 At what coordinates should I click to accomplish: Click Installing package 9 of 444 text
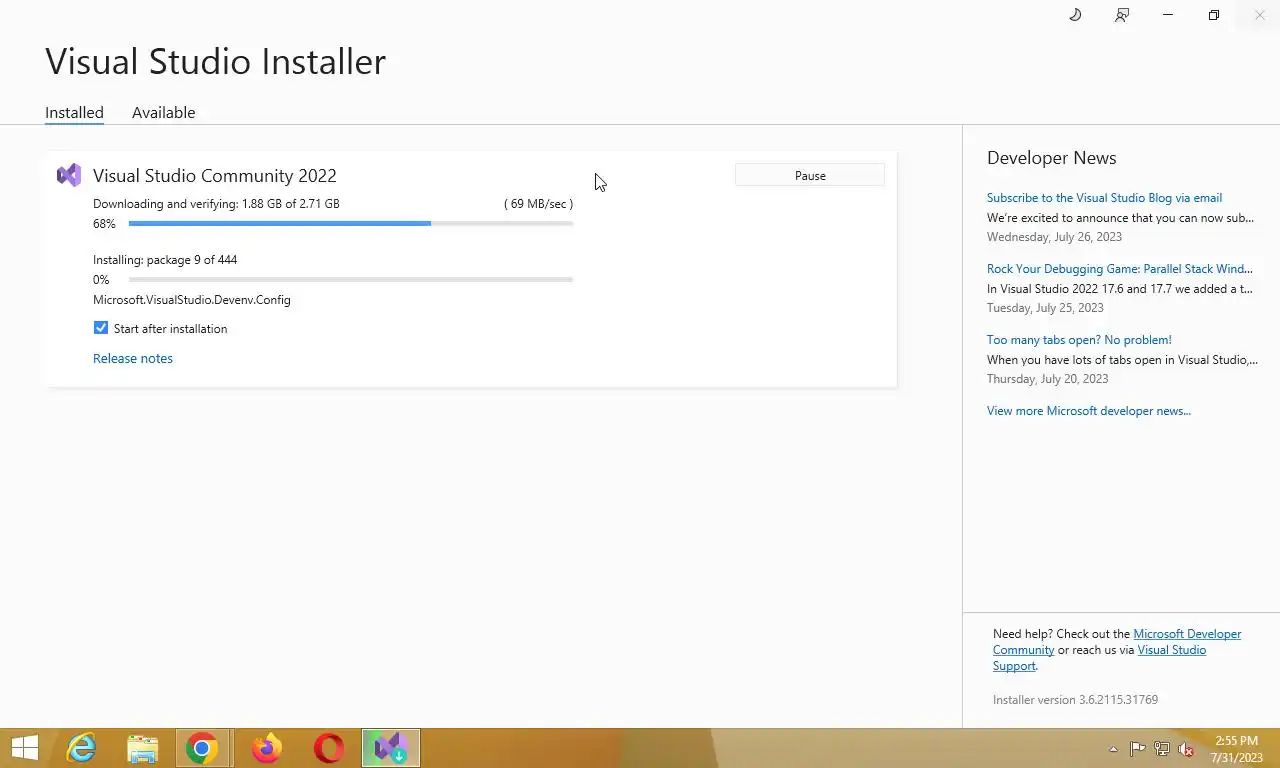(x=165, y=260)
